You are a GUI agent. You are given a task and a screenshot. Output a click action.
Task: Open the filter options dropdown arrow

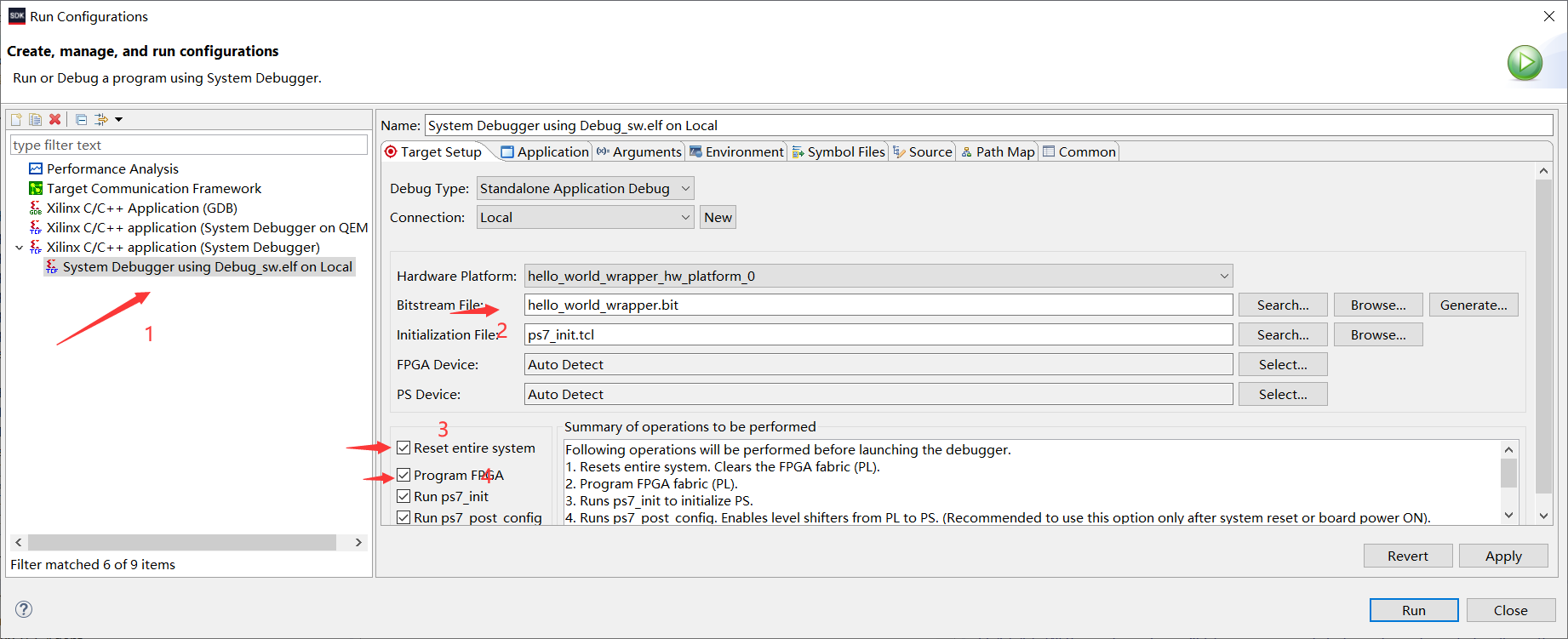(x=118, y=119)
